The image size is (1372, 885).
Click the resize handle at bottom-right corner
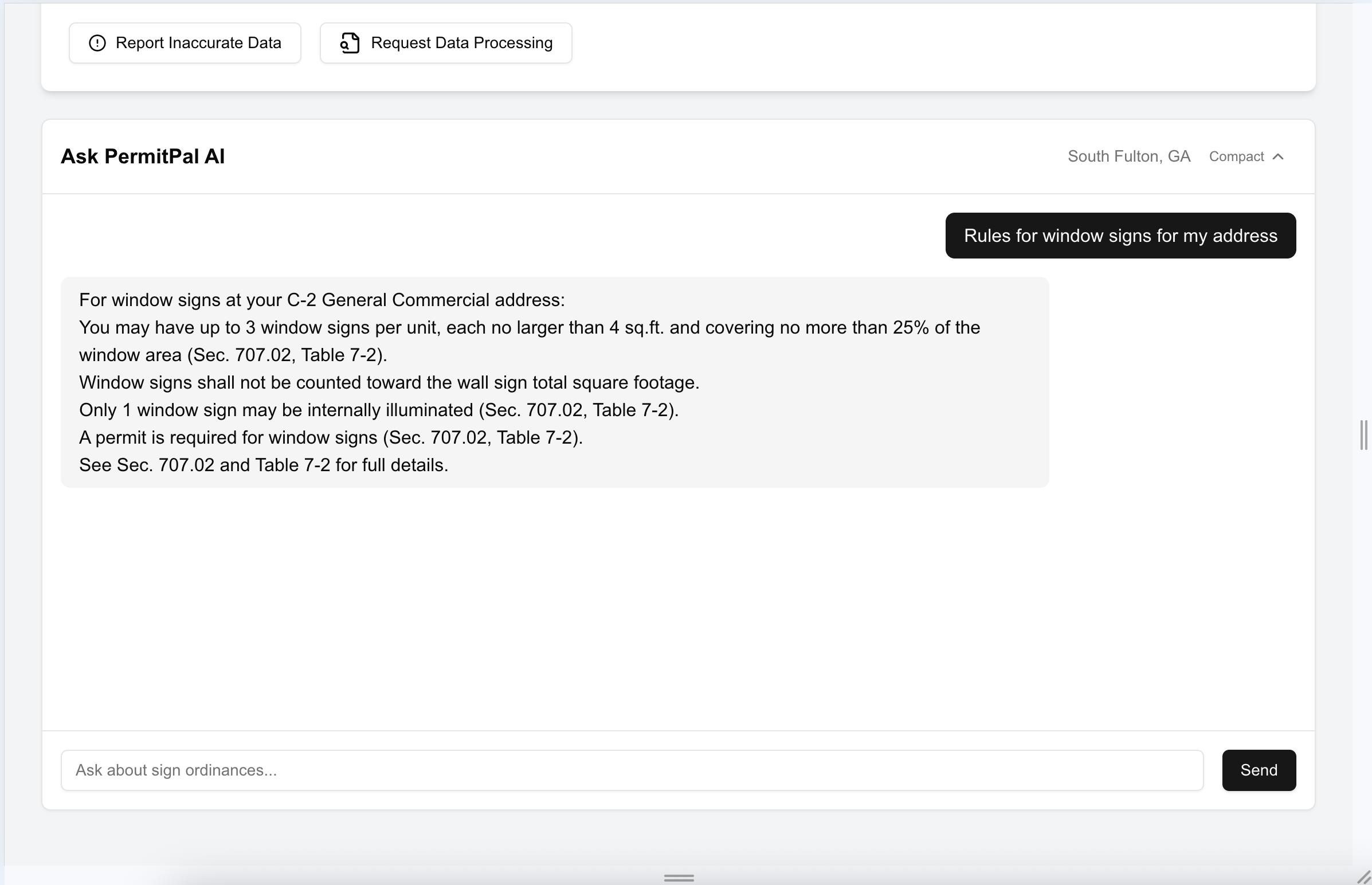tap(1364, 877)
